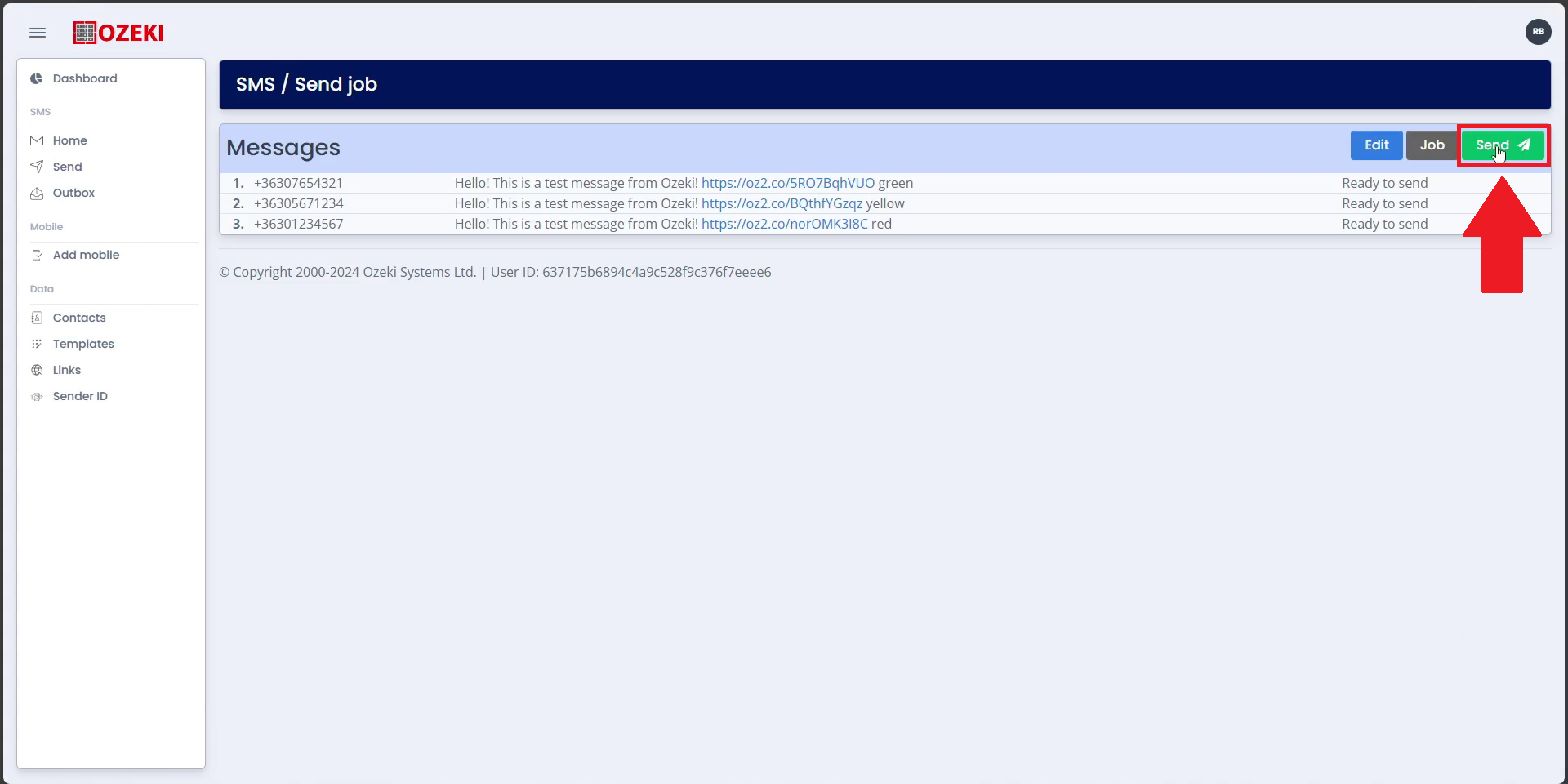Open the RB user avatar
This screenshot has width=1568, height=784.
1538,32
